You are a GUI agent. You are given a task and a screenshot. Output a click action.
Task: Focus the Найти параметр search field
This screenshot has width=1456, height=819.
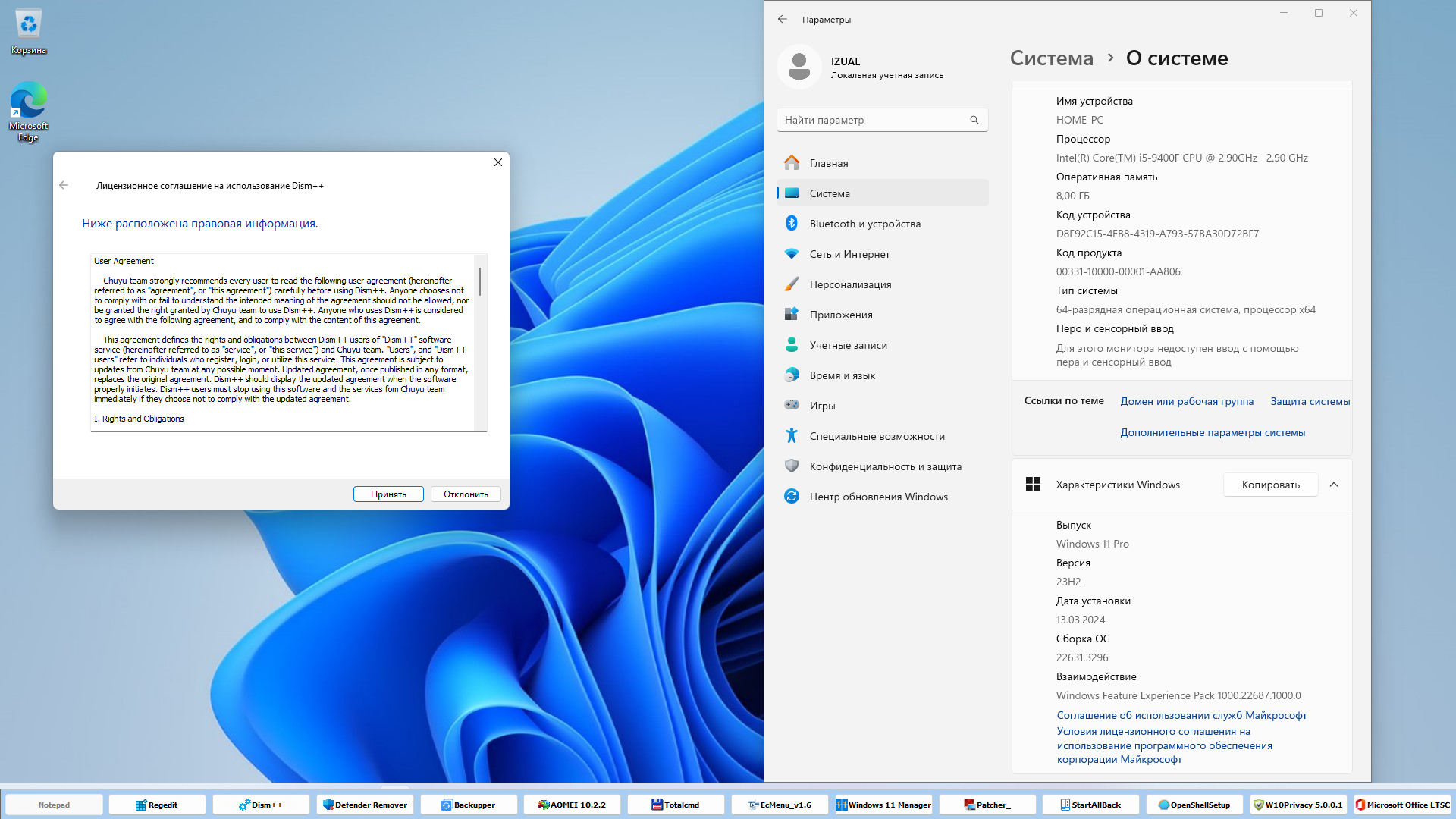(x=882, y=120)
